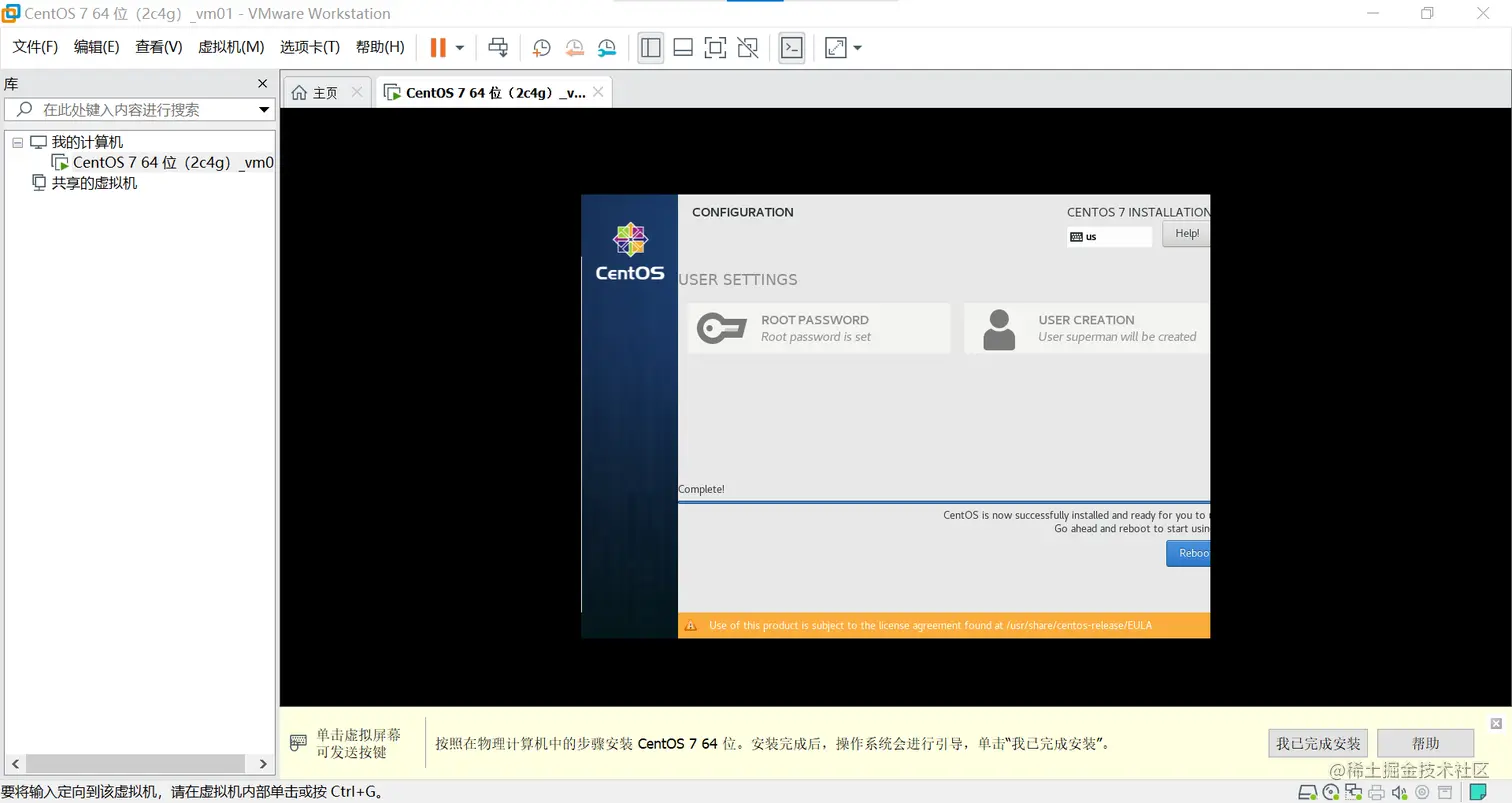Viewport: 1512px width, 803px height.
Task: Switch to Unity mode
Action: pos(747,47)
